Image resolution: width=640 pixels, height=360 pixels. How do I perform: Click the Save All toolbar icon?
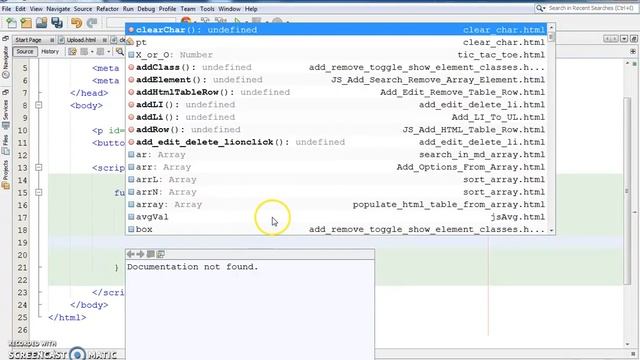coord(57,23)
